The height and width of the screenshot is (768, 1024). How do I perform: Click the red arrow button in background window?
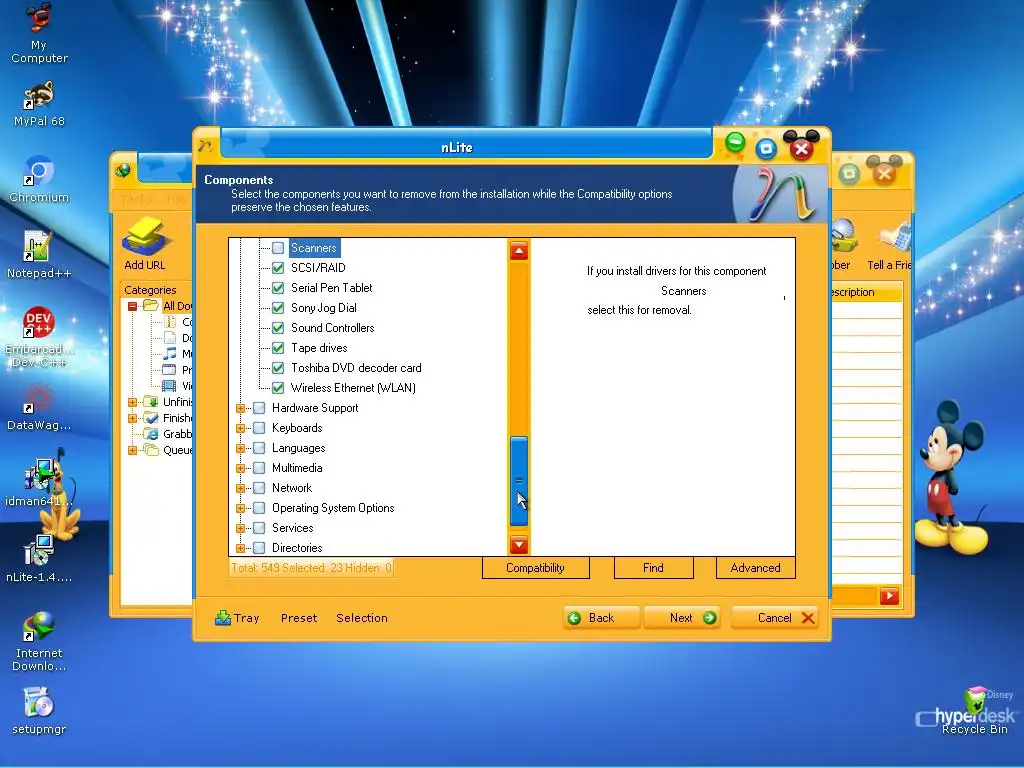click(889, 596)
